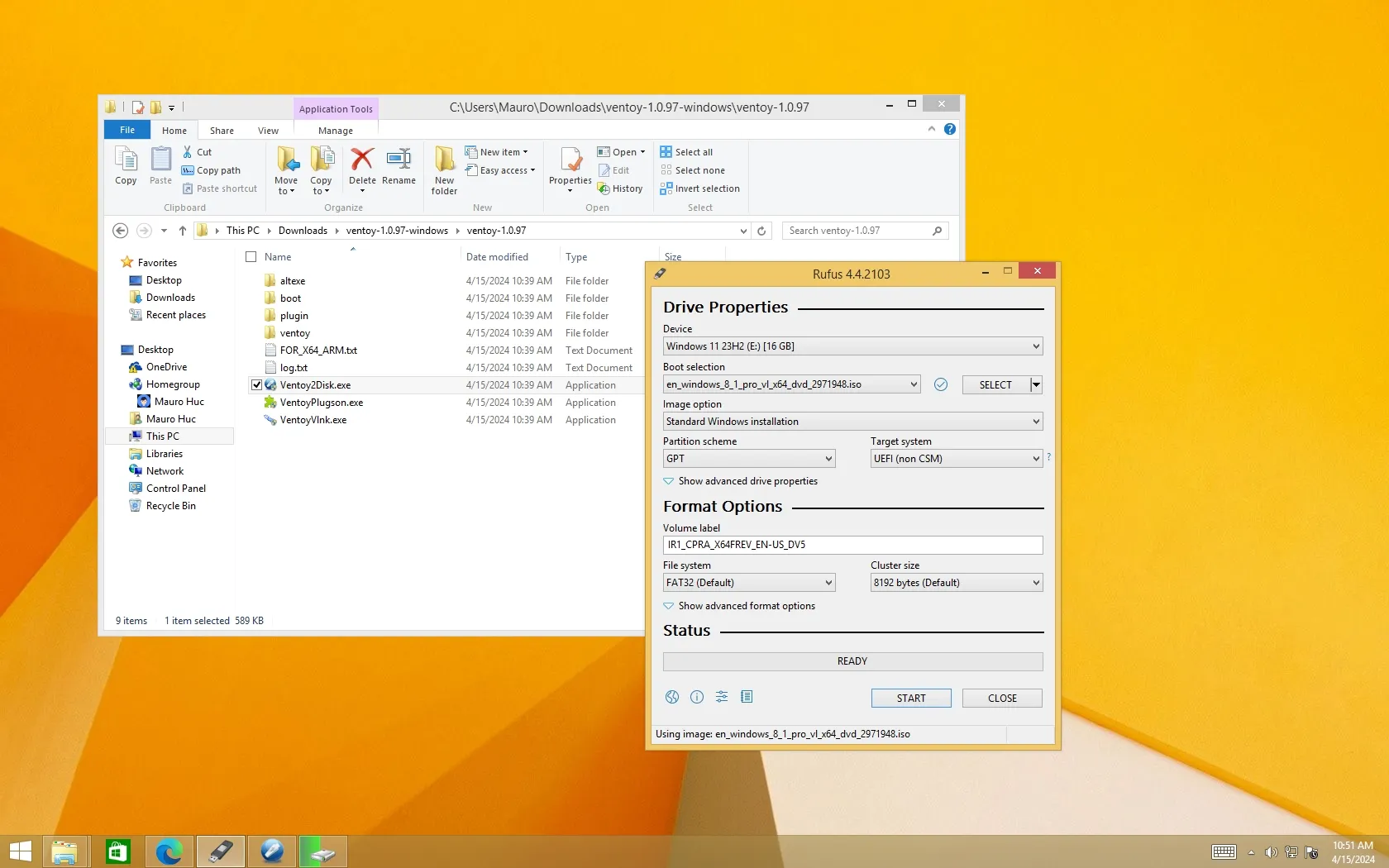Open the File system FAT32 dropdown

749,583
